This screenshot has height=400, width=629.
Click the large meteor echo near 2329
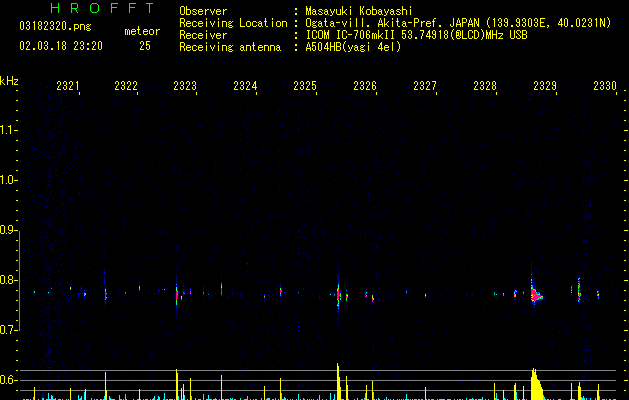click(x=536, y=296)
